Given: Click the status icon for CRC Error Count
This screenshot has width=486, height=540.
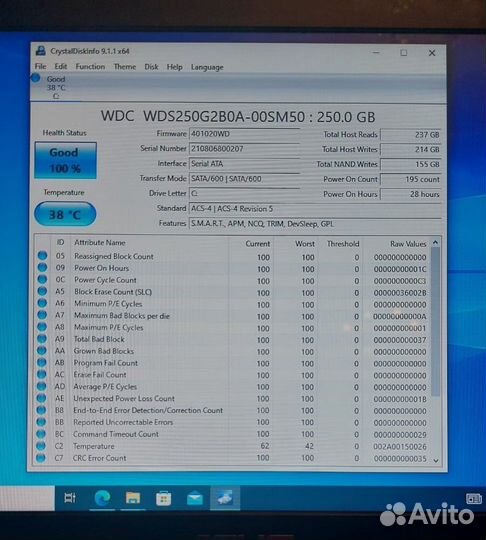Looking at the screenshot, I should tap(41, 458).
